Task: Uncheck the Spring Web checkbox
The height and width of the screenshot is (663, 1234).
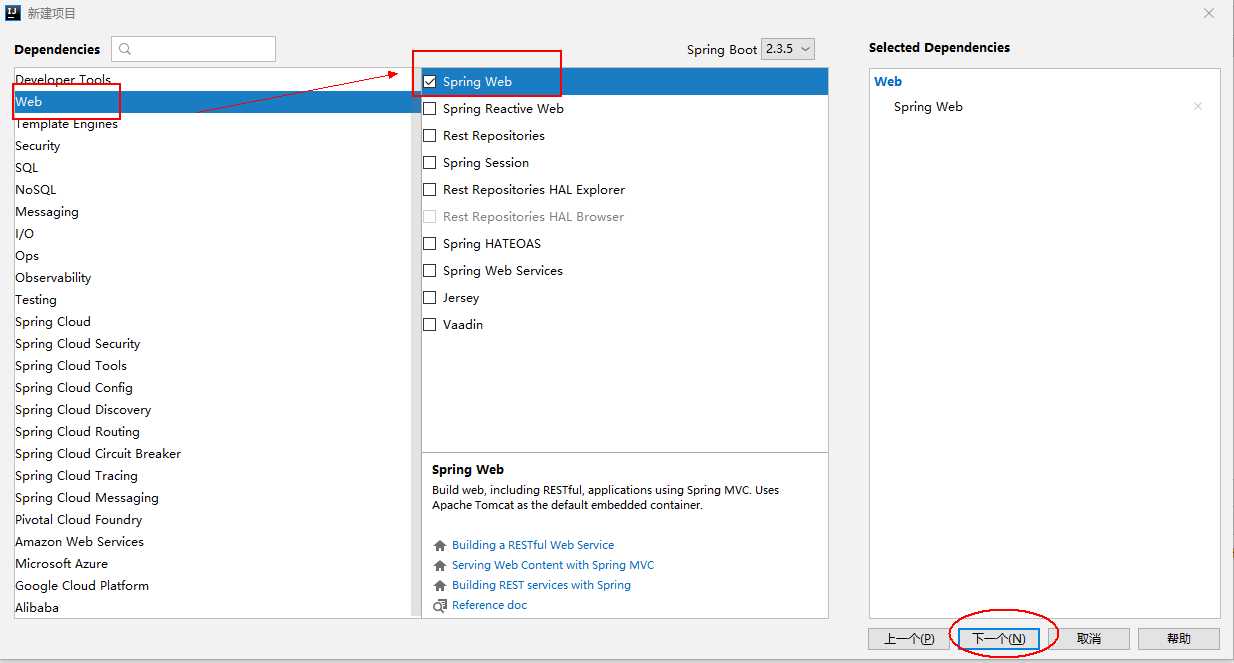Action: (430, 82)
